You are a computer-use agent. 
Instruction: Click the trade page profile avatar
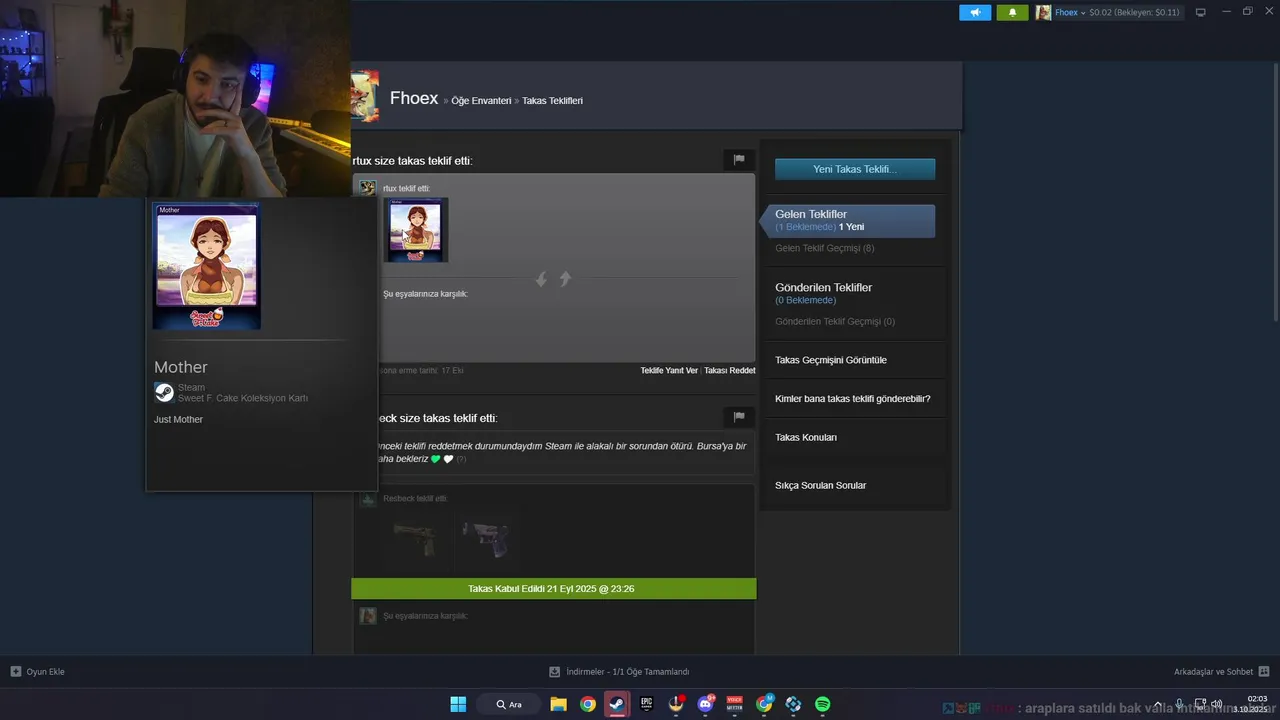365,96
